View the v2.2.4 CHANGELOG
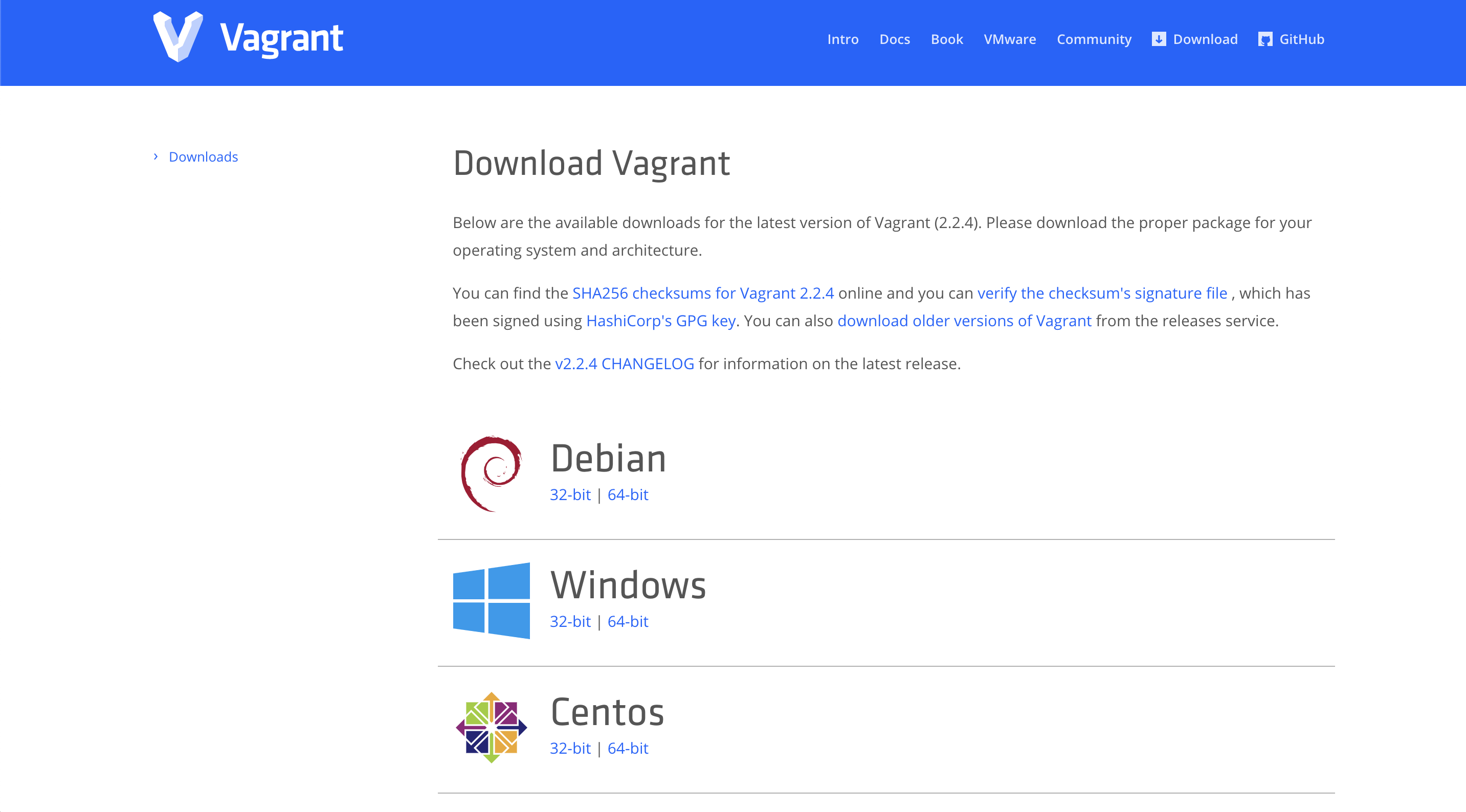This screenshot has height=812, width=1466. pos(624,364)
